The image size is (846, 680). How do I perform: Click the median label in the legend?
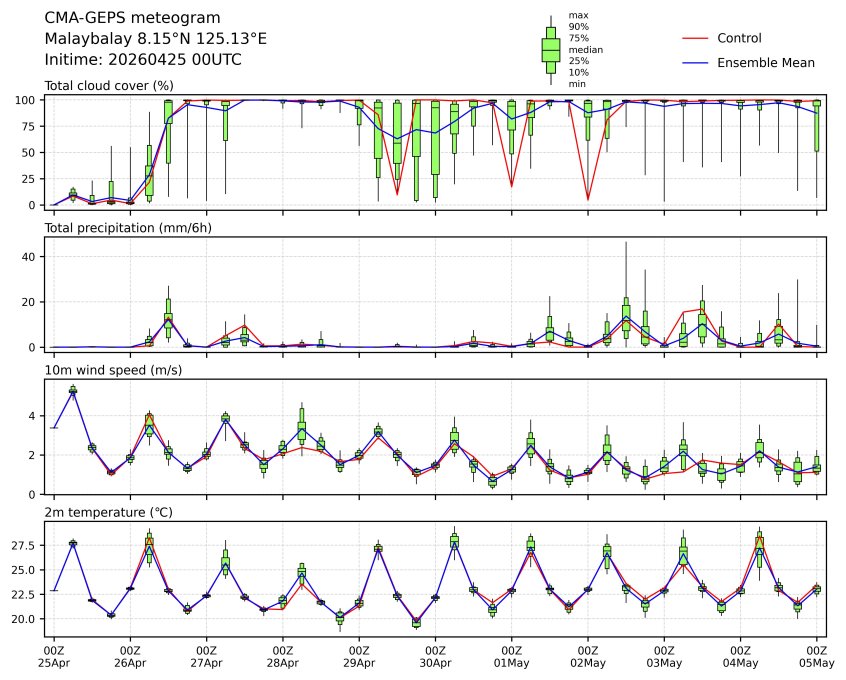[579, 49]
